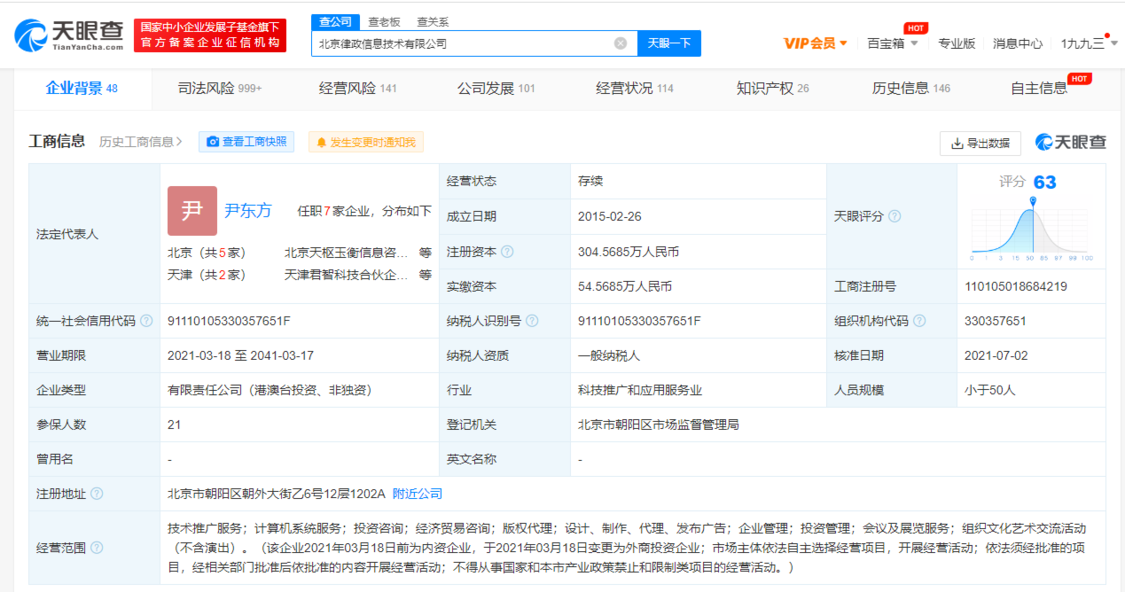Image resolution: width=1125 pixels, height=592 pixels.
Task: Open the 附近公司 link
Action: [x=418, y=494]
